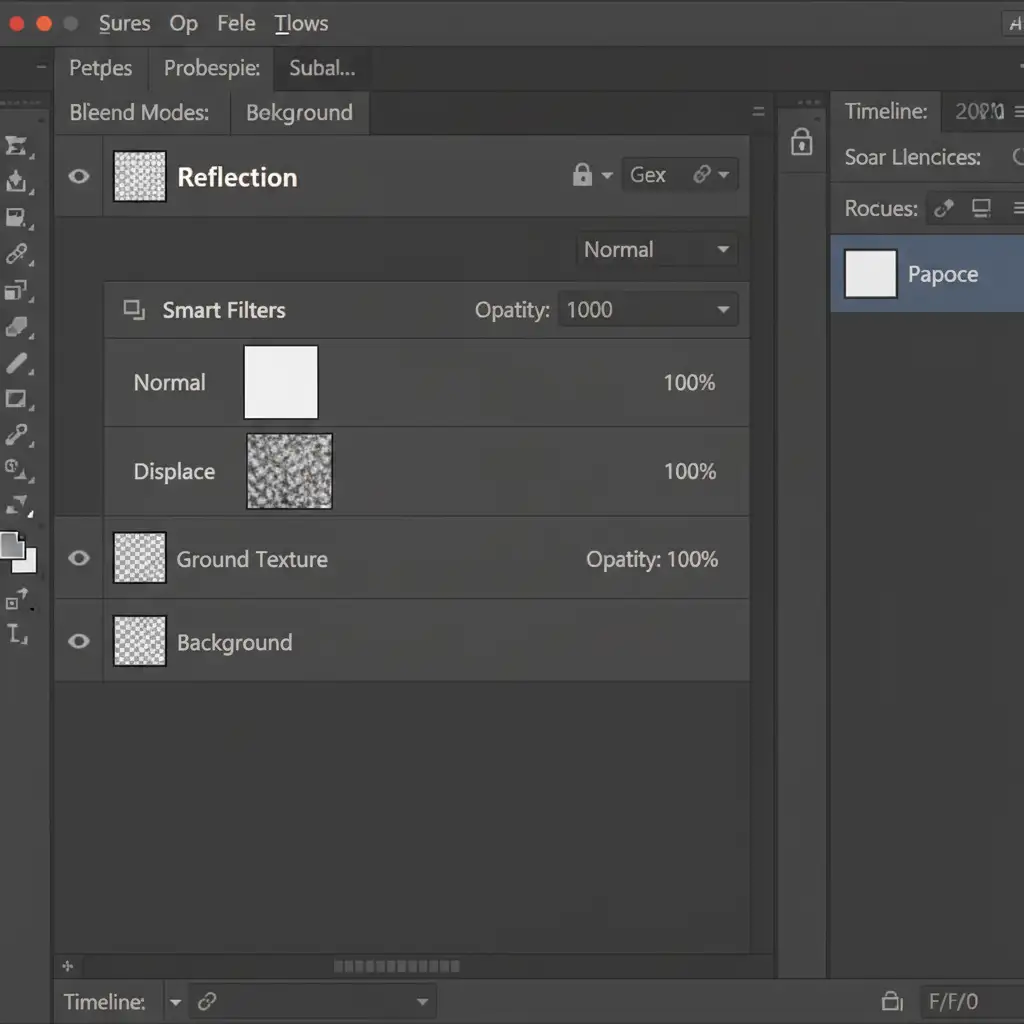
Task: Click the standalone padlock icon beside the Timeline panel
Action: pos(801,142)
